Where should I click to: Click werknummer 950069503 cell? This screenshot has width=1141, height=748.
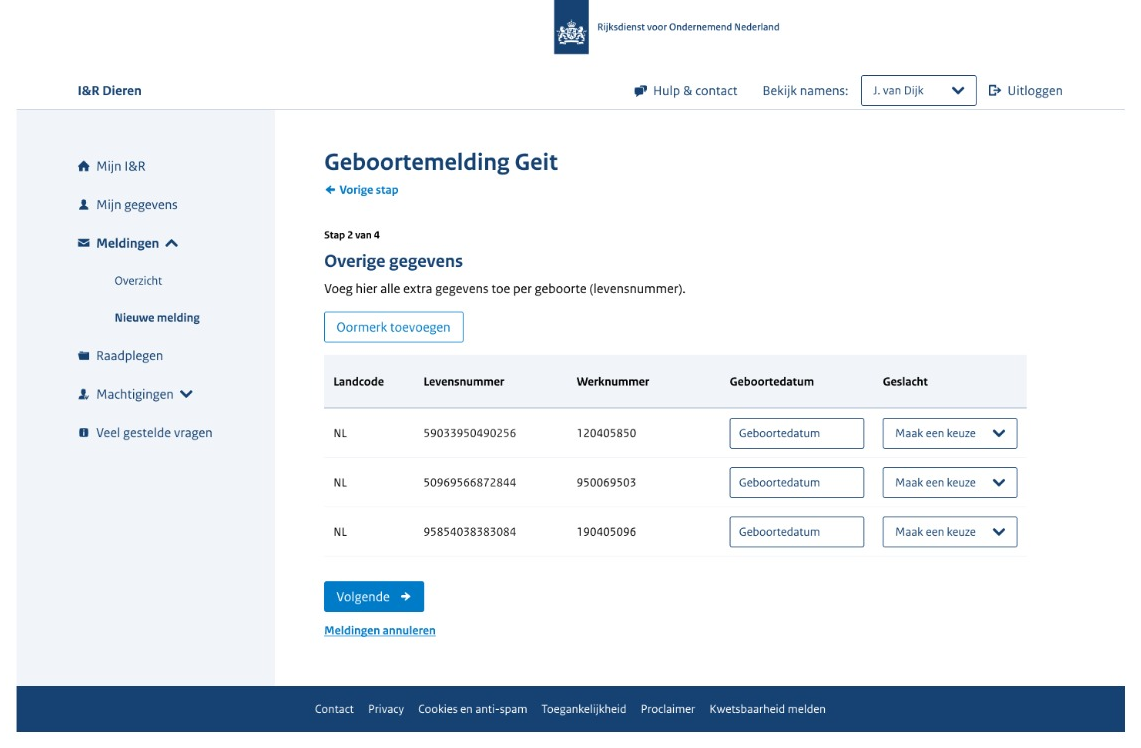point(606,482)
